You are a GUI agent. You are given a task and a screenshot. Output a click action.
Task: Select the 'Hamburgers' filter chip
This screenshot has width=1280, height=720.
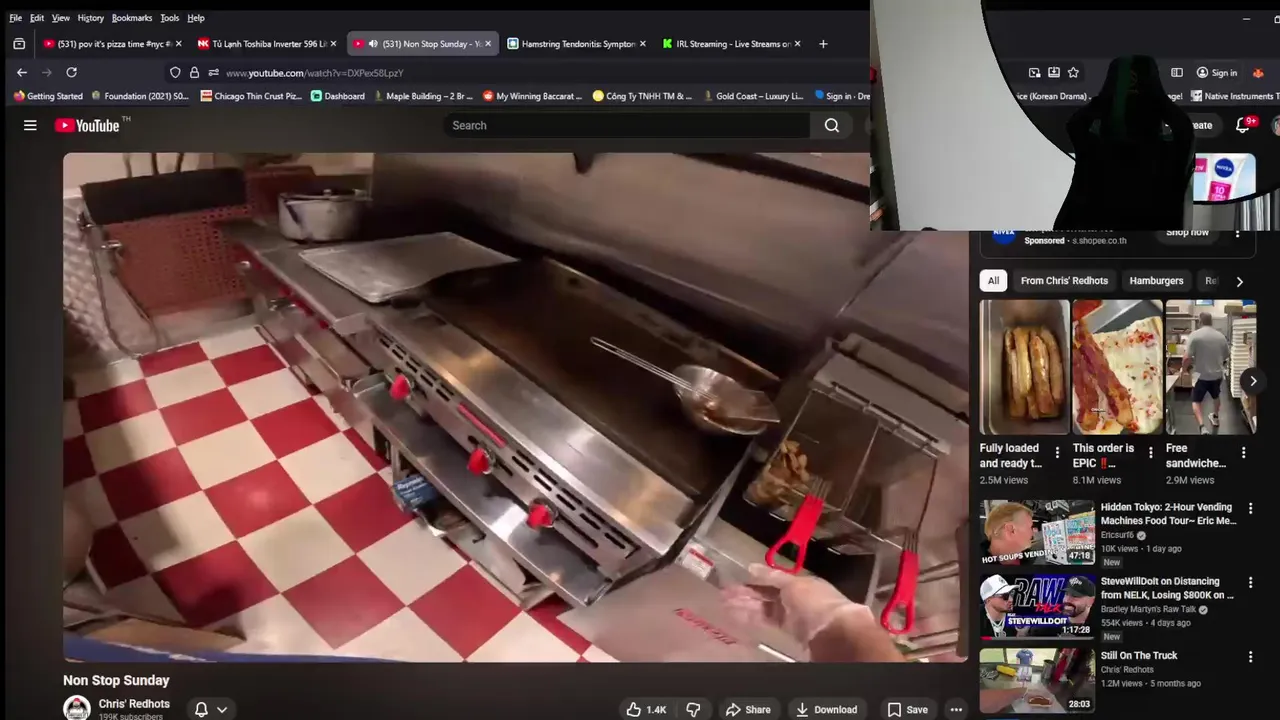pos(1156,281)
